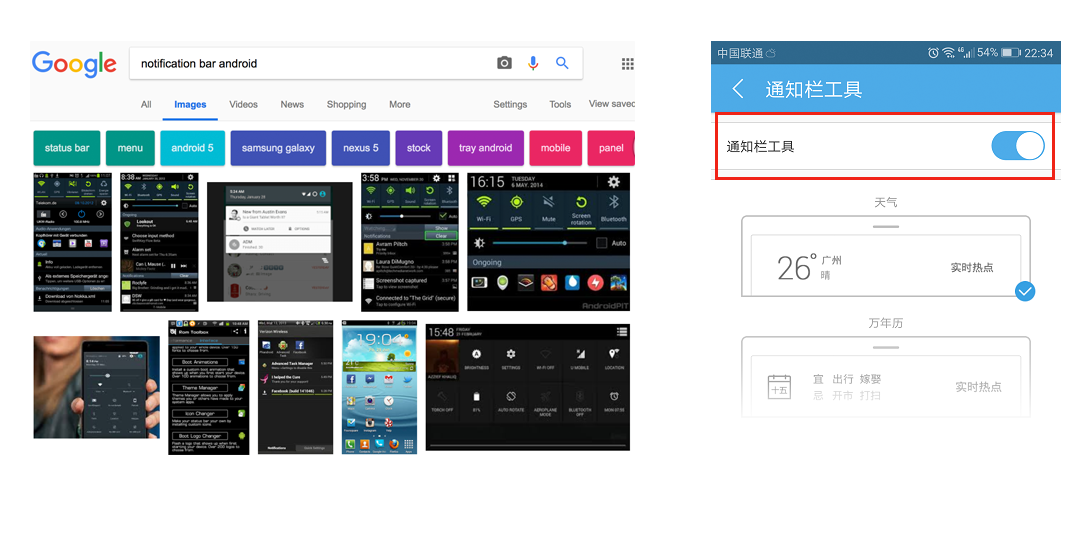The width and height of the screenshot is (1091, 536).
Task: Click the blue checkmark on weather card
Action: 1024,290
